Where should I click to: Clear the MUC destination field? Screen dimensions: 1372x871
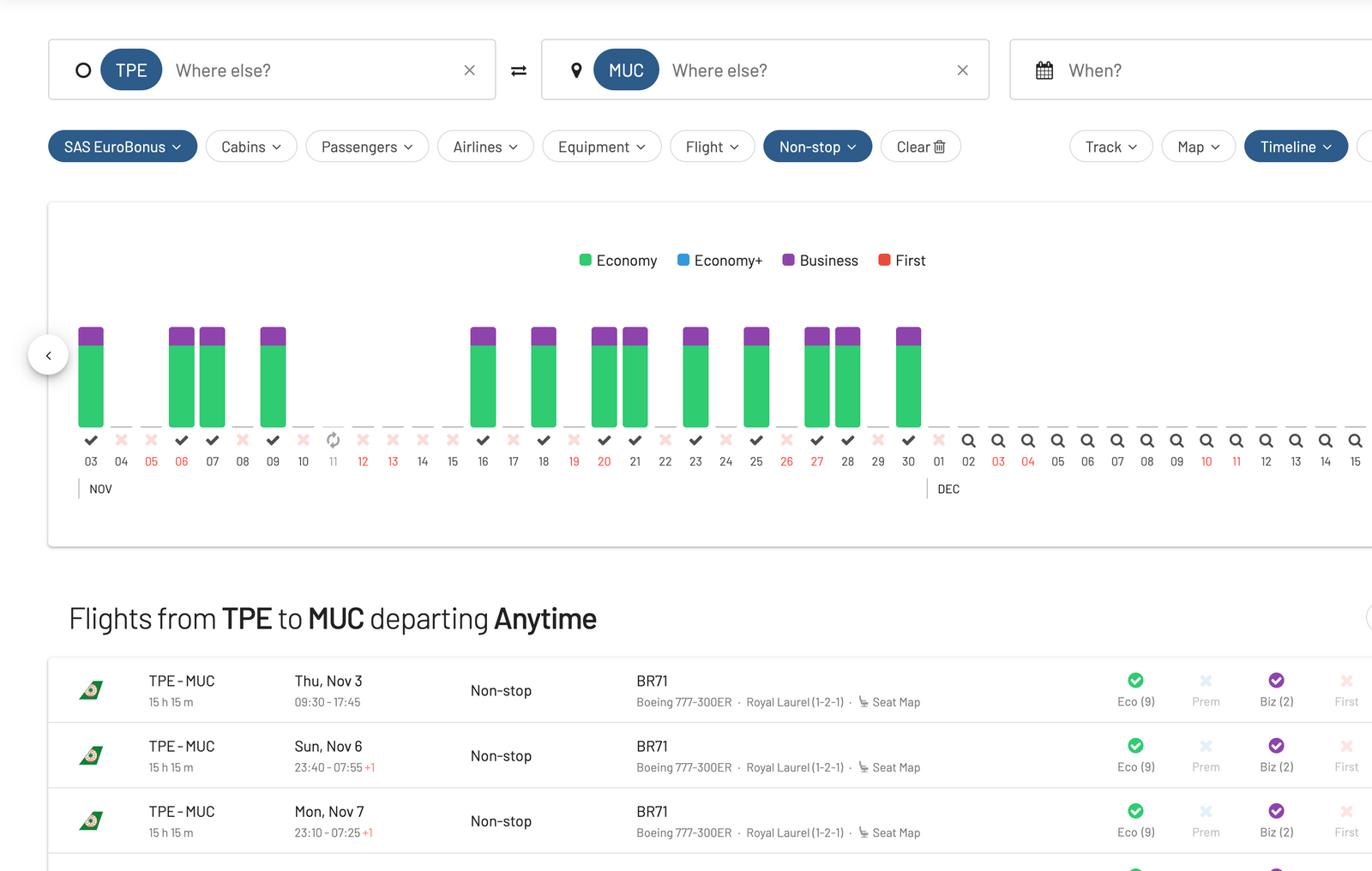(962, 70)
